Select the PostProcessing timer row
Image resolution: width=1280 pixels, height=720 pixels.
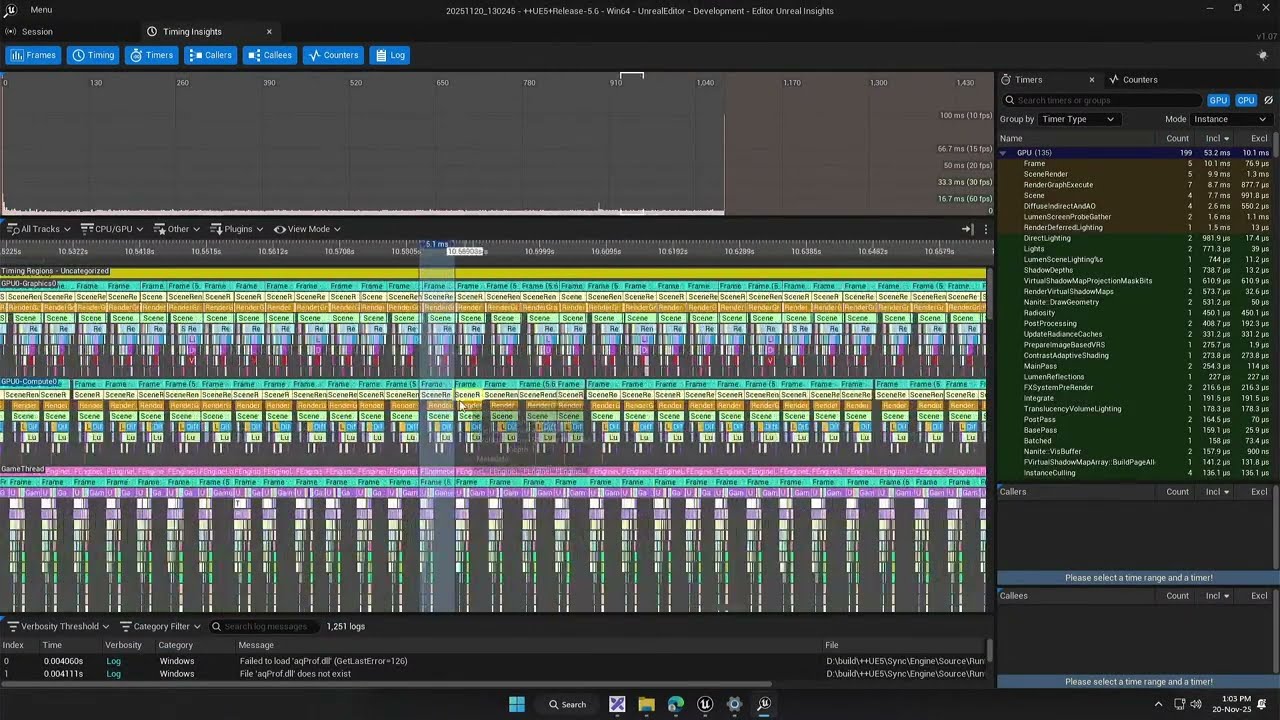[x=1134, y=323]
